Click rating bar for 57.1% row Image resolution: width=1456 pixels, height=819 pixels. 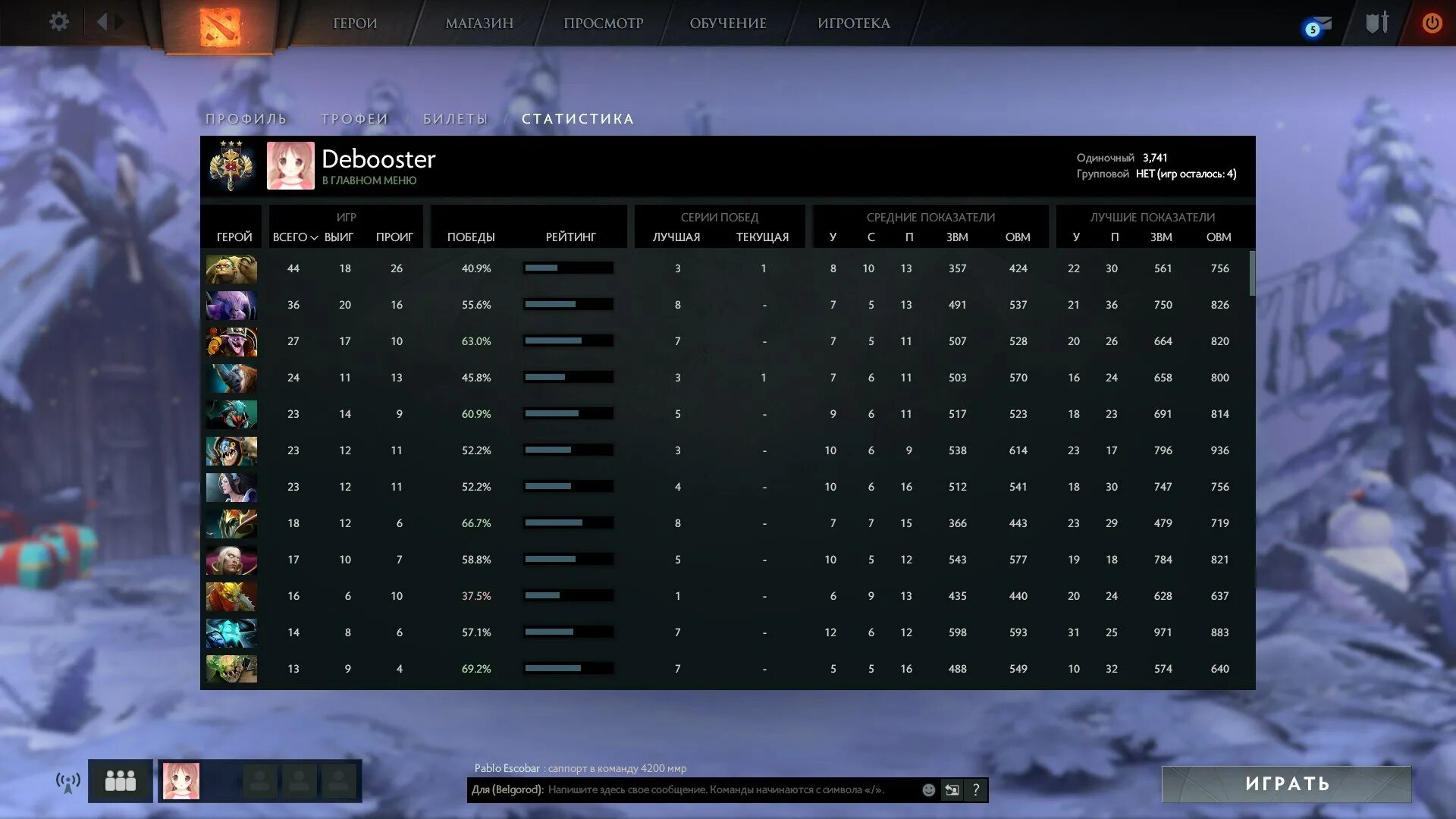click(568, 632)
